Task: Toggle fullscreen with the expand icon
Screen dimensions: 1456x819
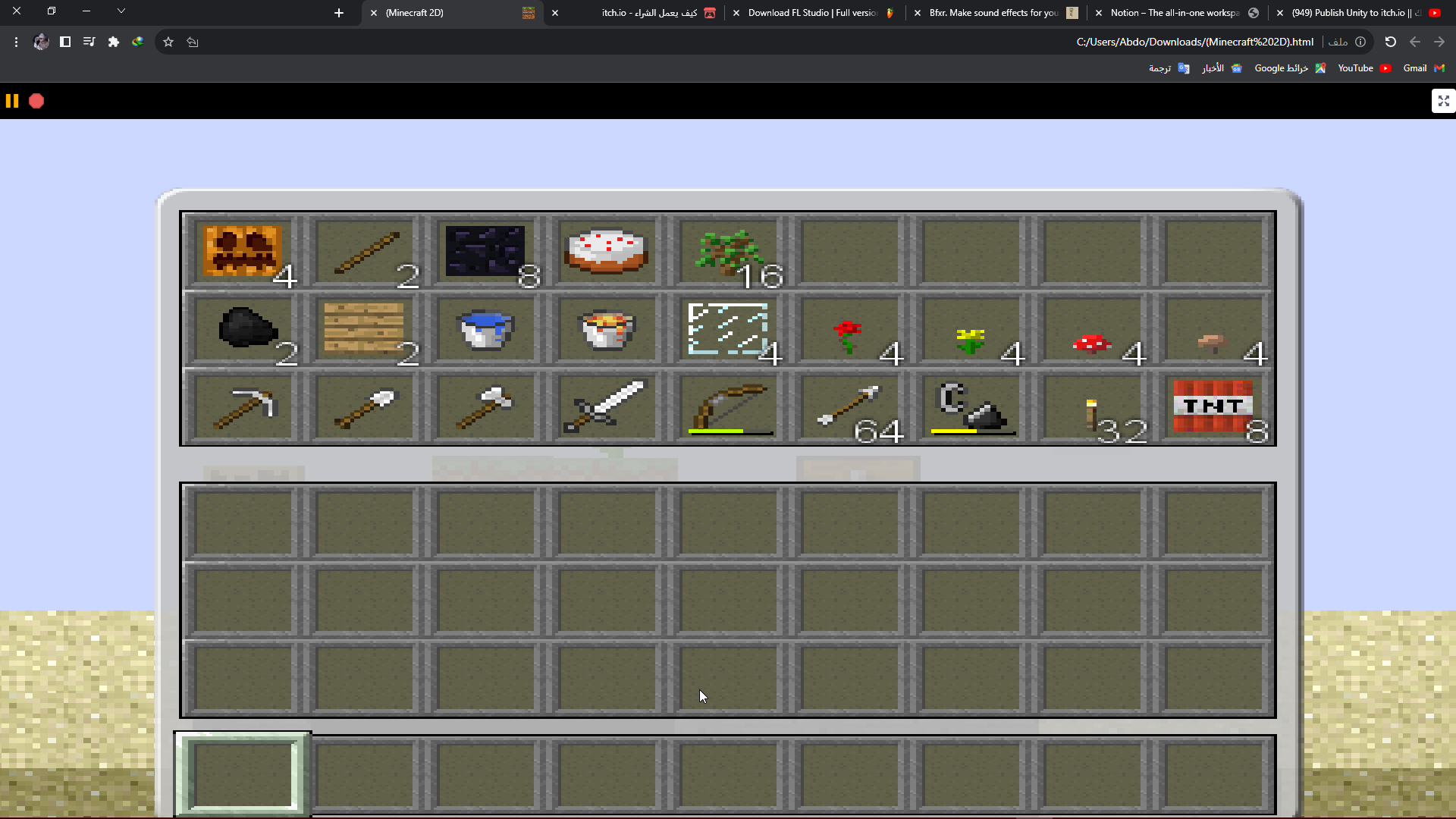Action: [x=1443, y=101]
